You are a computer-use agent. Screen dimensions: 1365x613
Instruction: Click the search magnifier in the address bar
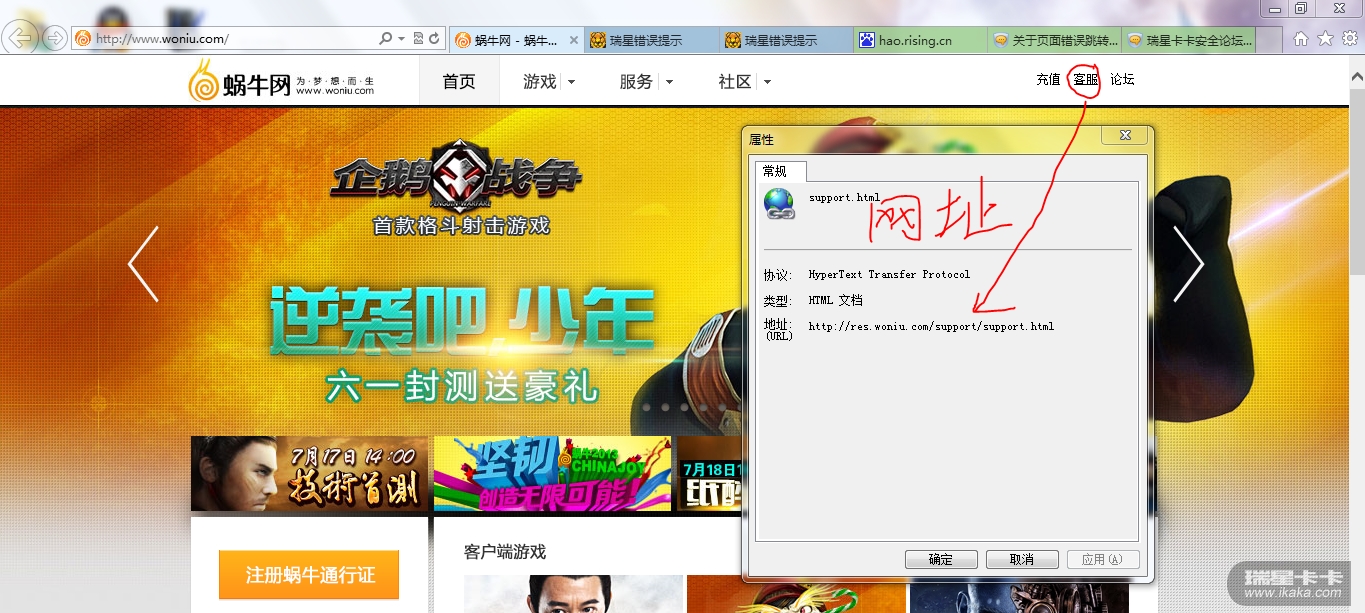(x=386, y=39)
